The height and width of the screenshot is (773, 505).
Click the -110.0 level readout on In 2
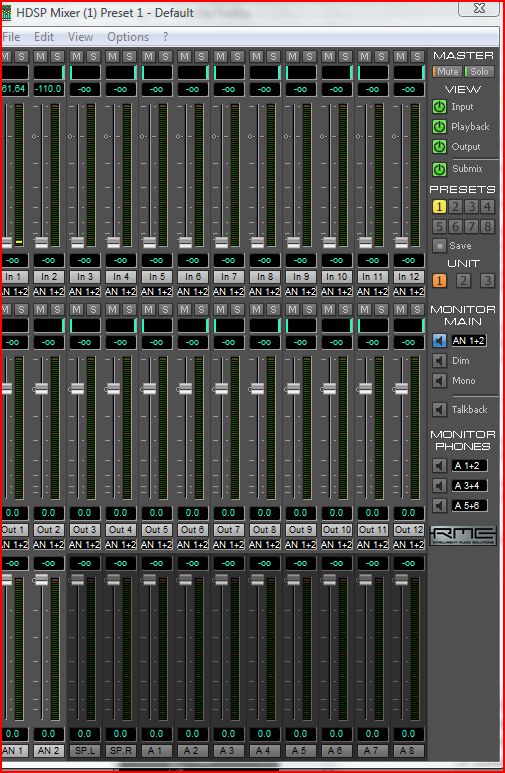(49, 89)
